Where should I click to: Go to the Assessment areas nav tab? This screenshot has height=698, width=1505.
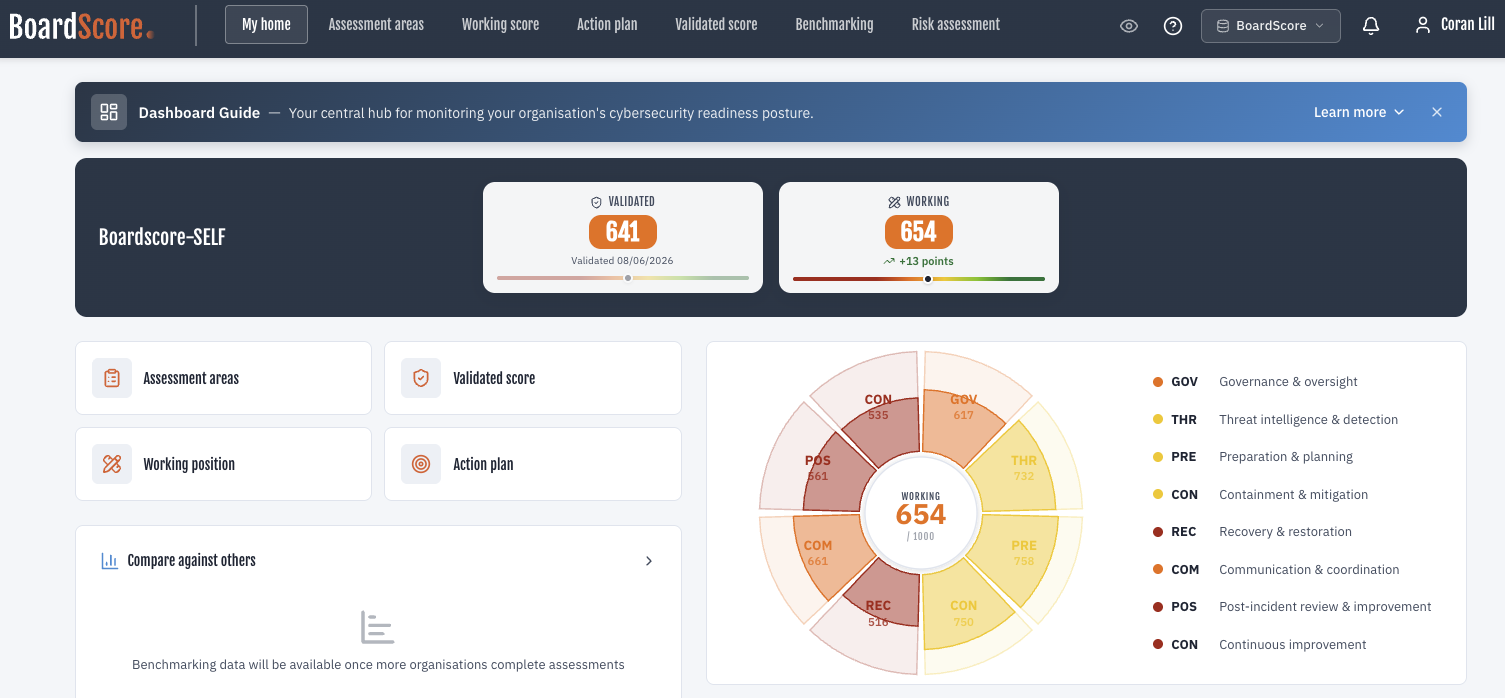pos(376,25)
